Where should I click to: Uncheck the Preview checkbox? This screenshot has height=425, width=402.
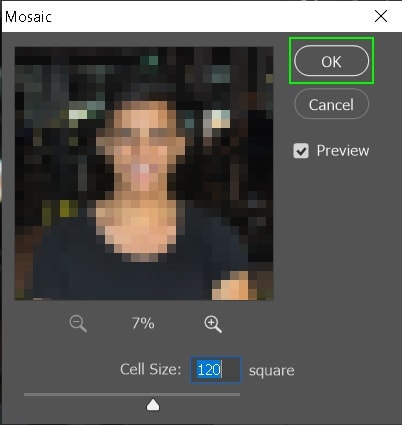click(x=301, y=151)
